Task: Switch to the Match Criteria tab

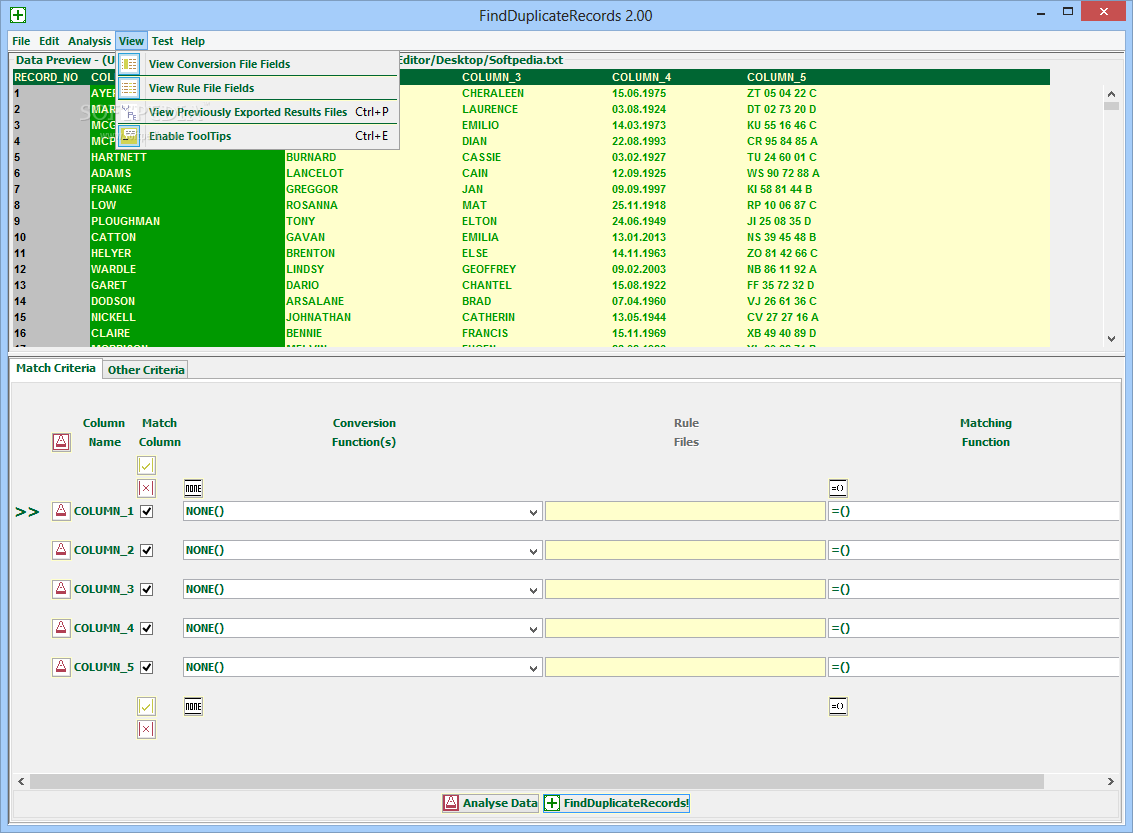Action: (x=56, y=368)
